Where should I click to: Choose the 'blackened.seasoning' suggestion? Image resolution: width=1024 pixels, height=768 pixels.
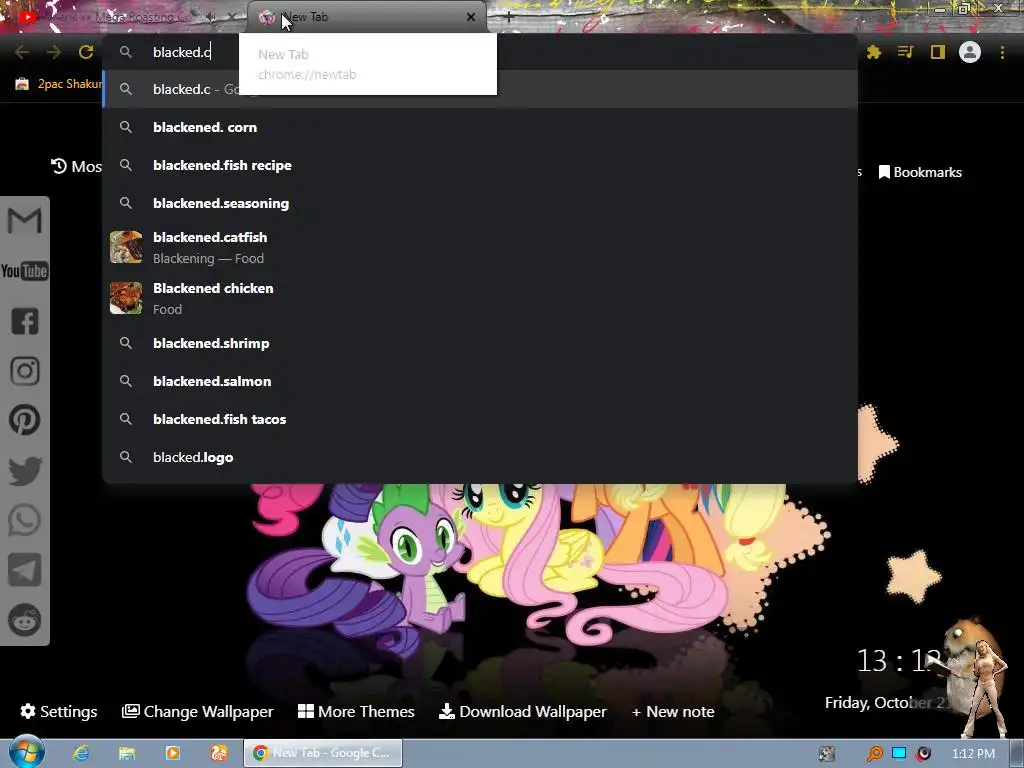480,203
